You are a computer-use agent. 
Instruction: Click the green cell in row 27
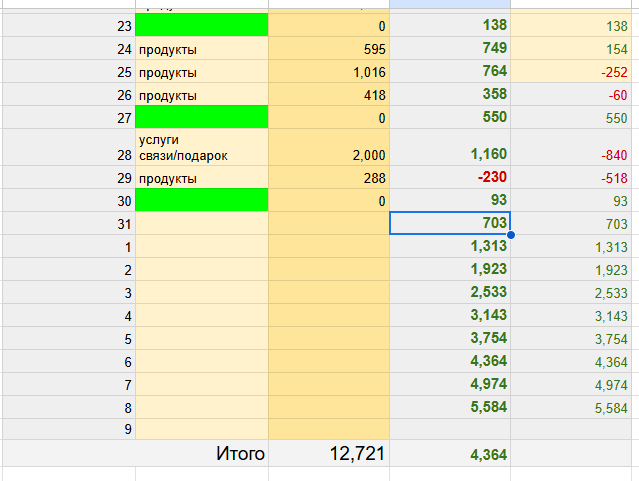coord(202,117)
